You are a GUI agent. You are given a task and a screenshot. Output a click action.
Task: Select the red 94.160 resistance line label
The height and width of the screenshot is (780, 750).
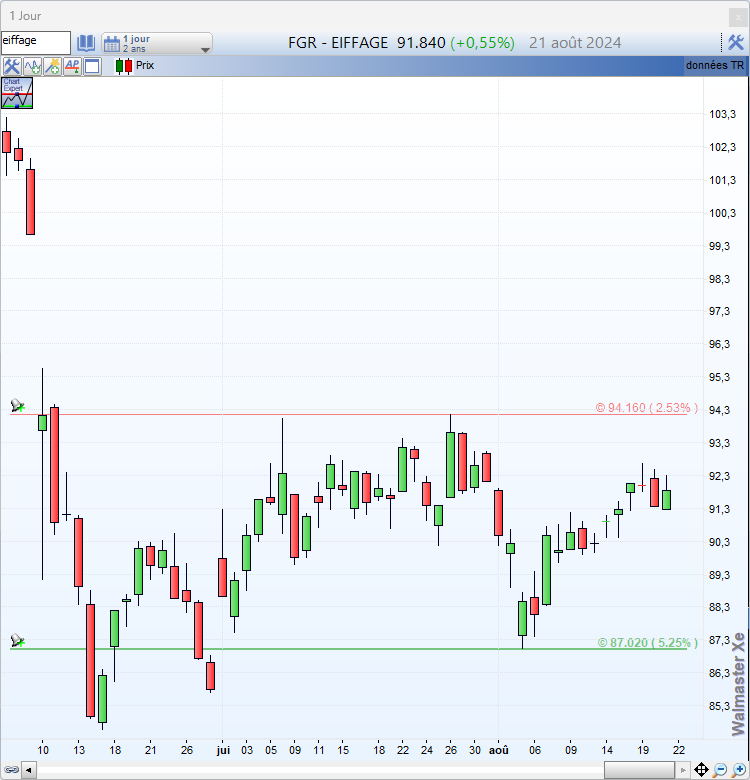tap(647, 408)
